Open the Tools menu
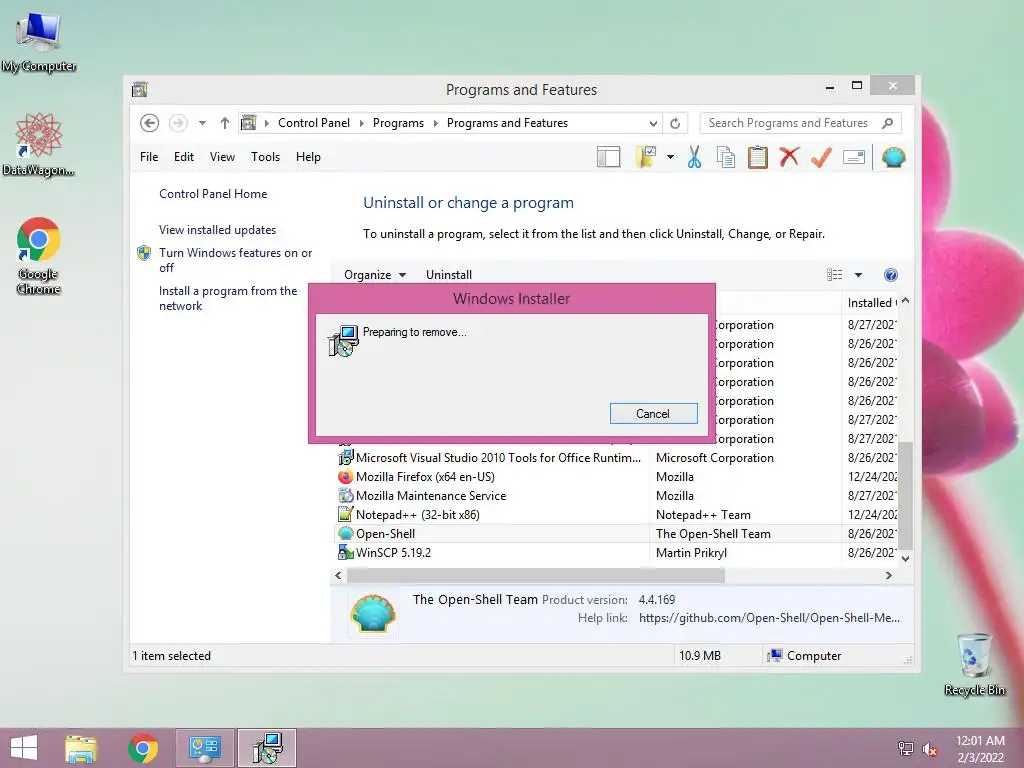 (265, 157)
